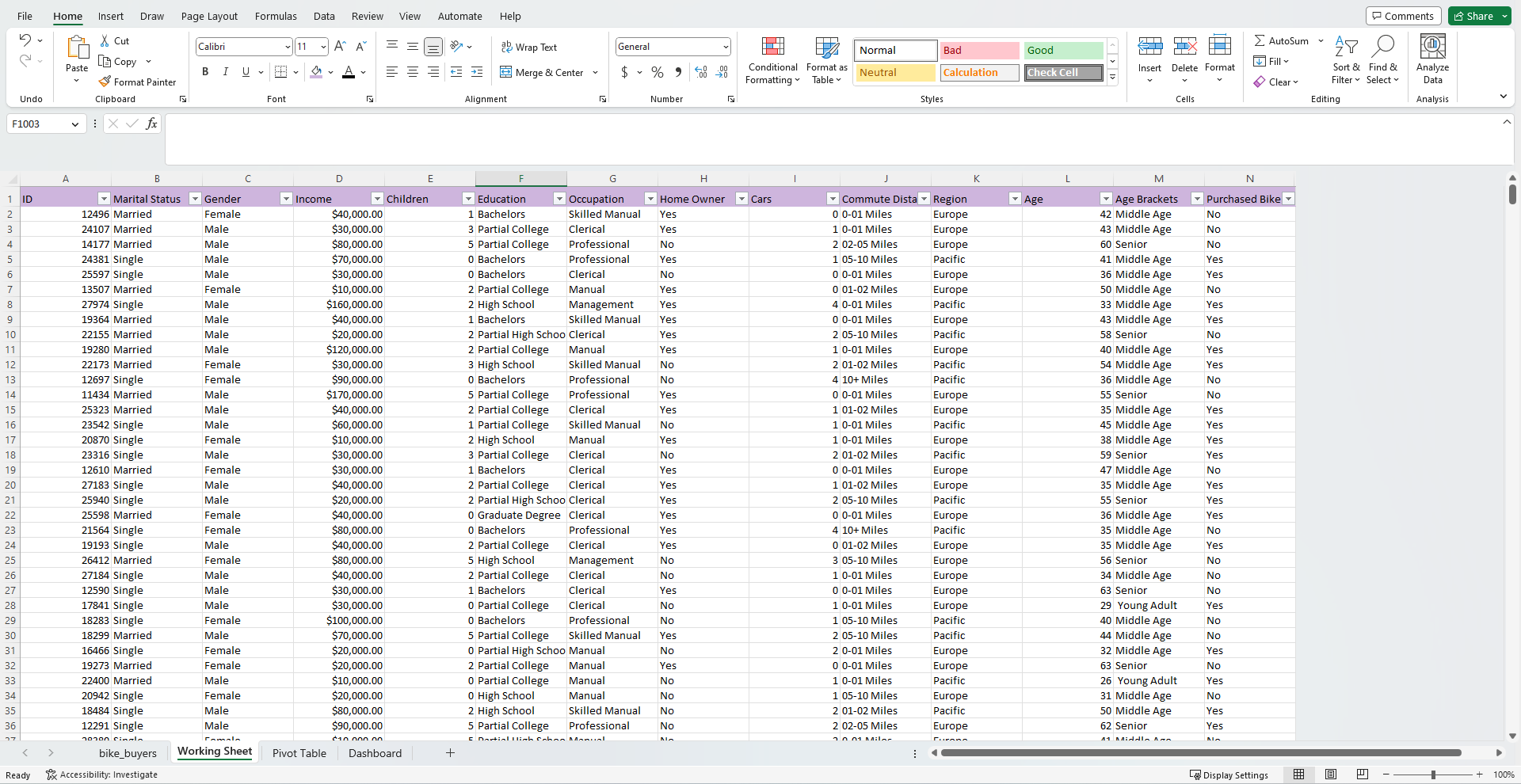Switch to the Dashboard sheet tab
The image size is (1521, 784).
coord(375,753)
